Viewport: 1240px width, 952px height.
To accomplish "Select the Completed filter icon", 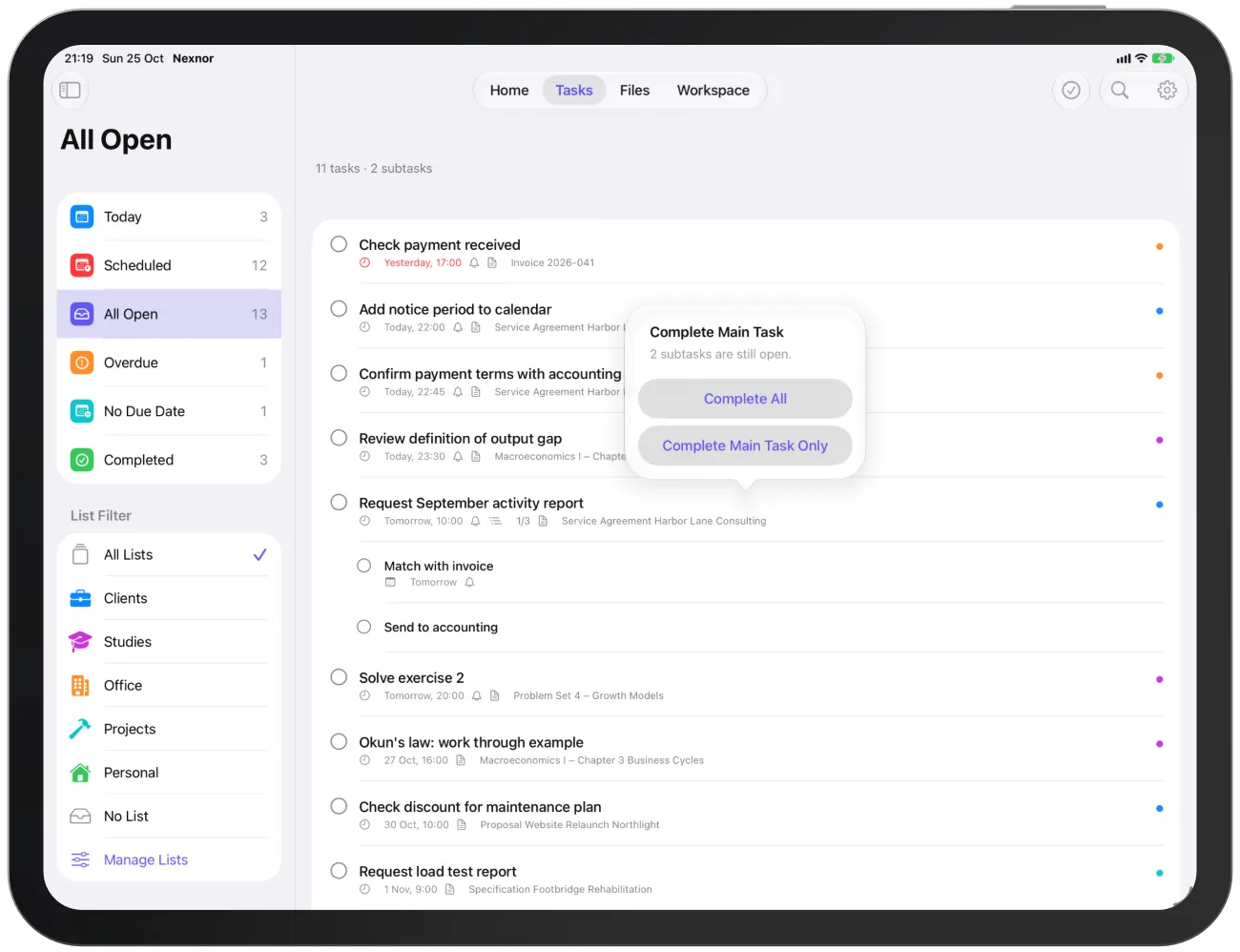I will (82, 460).
